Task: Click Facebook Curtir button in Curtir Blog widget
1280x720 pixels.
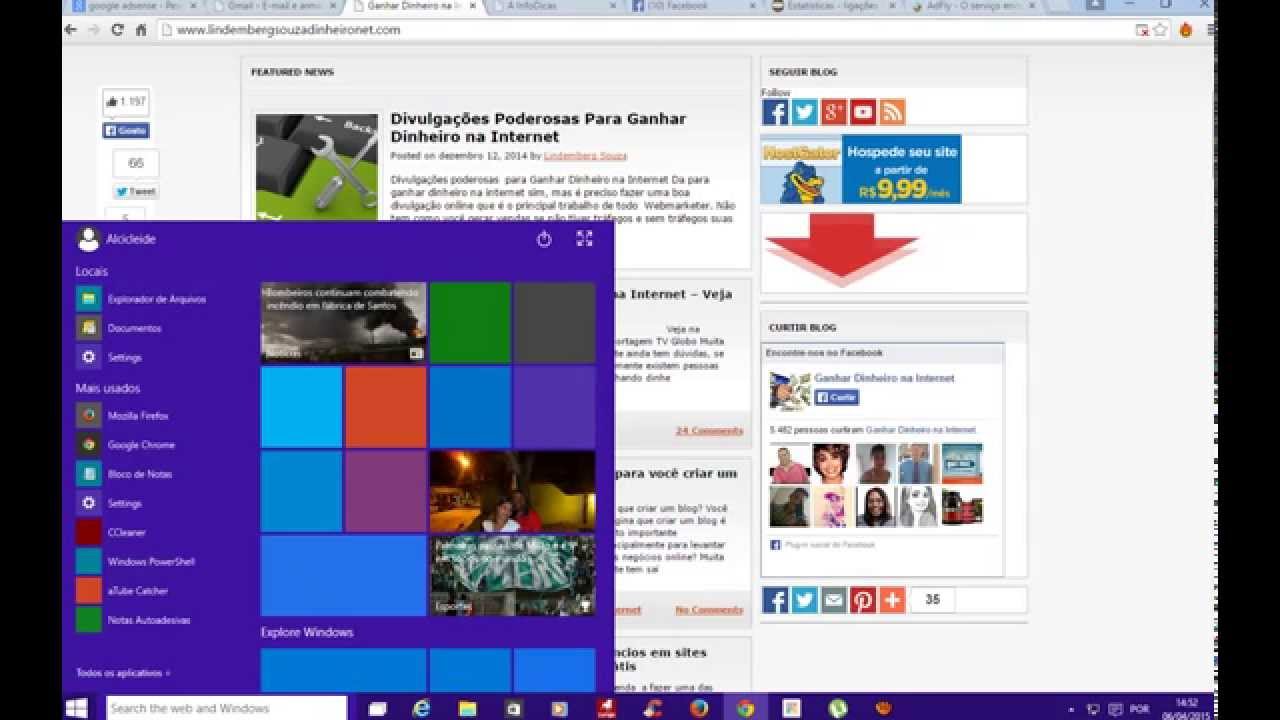Action: [x=836, y=397]
